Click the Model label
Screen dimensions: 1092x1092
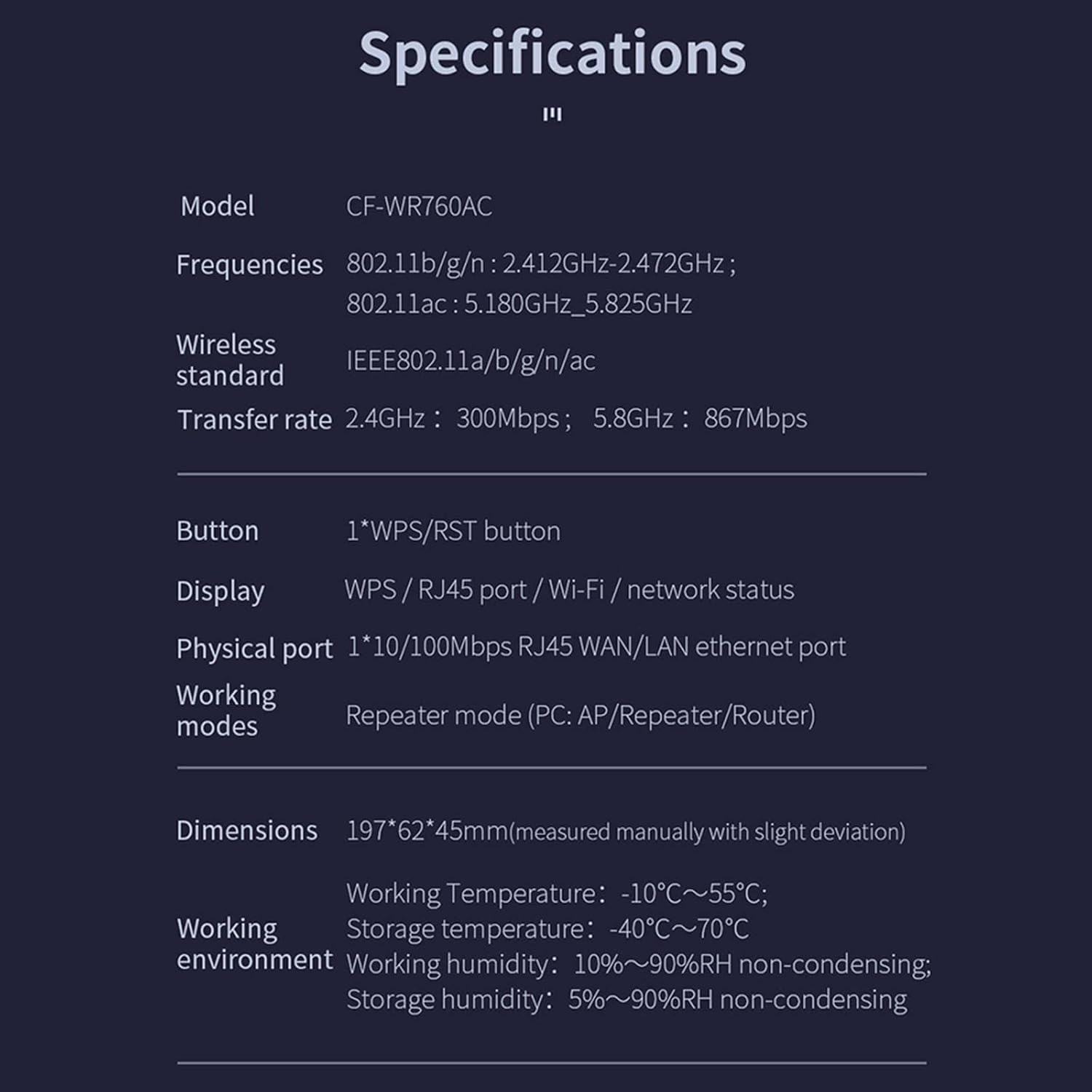click(217, 207)
